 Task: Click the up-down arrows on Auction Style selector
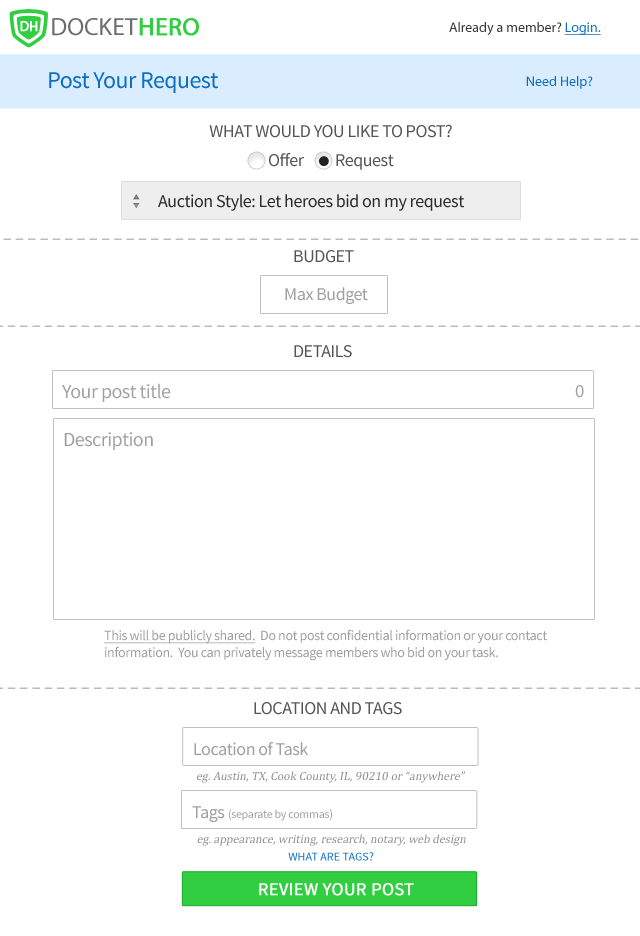coord(136,201)
